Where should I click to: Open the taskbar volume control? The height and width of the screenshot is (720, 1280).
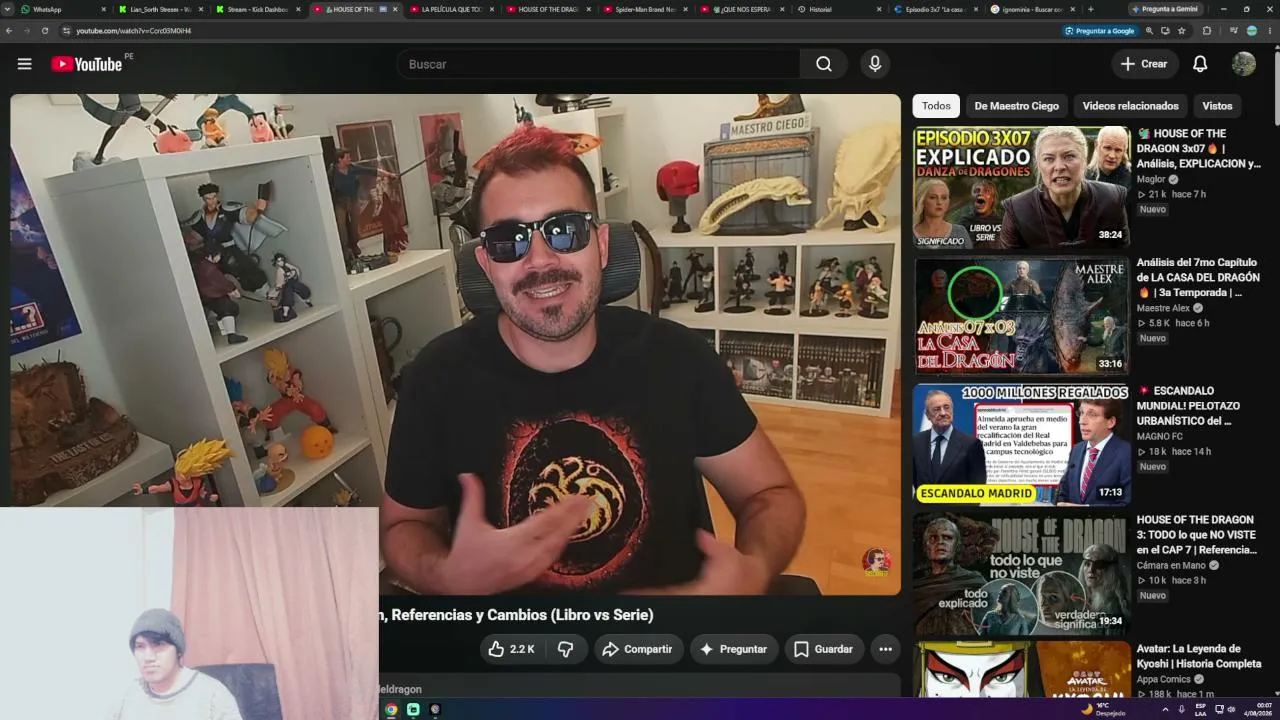(x=1231, y=709)
